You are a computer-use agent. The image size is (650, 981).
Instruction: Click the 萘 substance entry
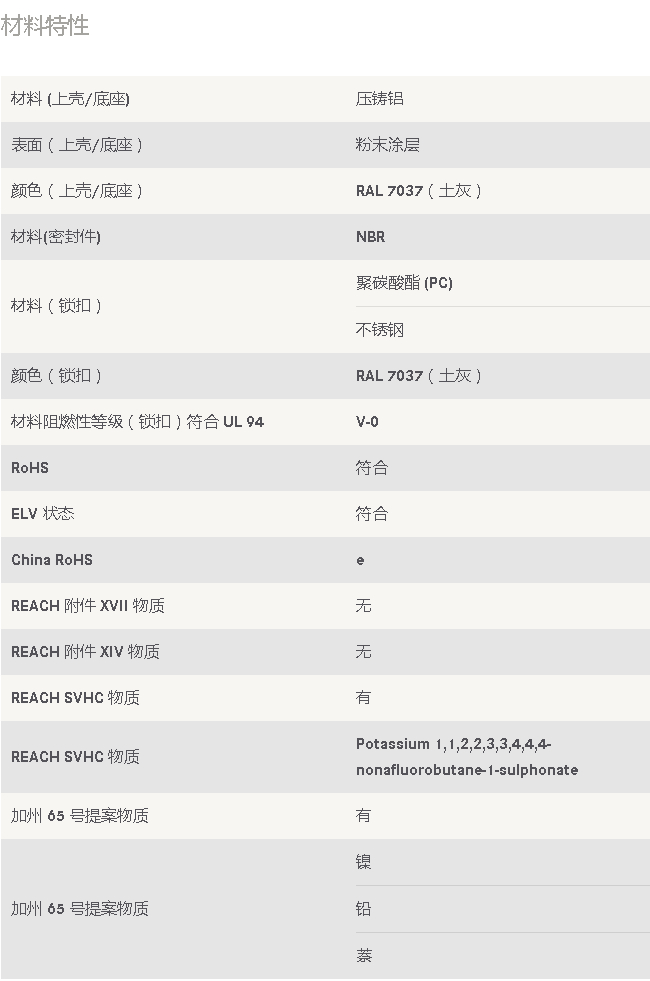point(363,955)
